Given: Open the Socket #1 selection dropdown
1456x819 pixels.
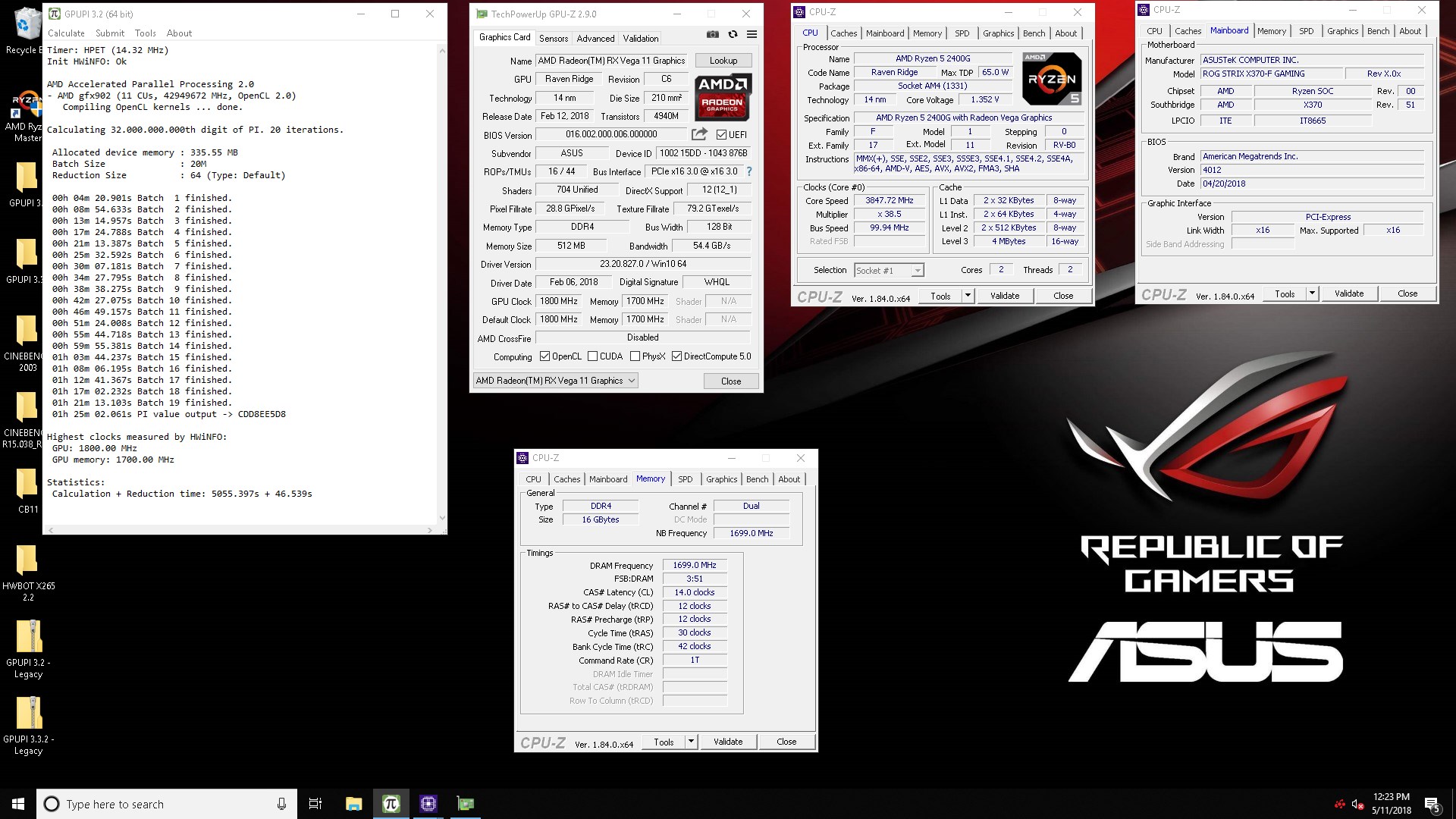Looking at the screenshot, I should pos(889,271).
